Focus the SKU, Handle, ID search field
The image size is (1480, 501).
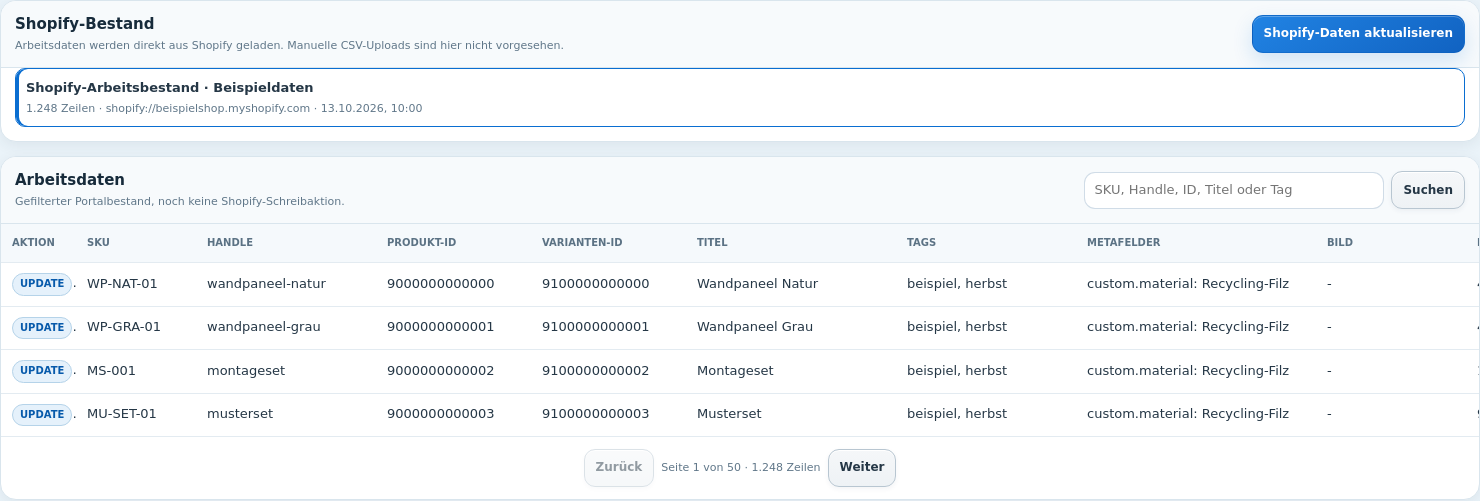(x=1233, y=190)
